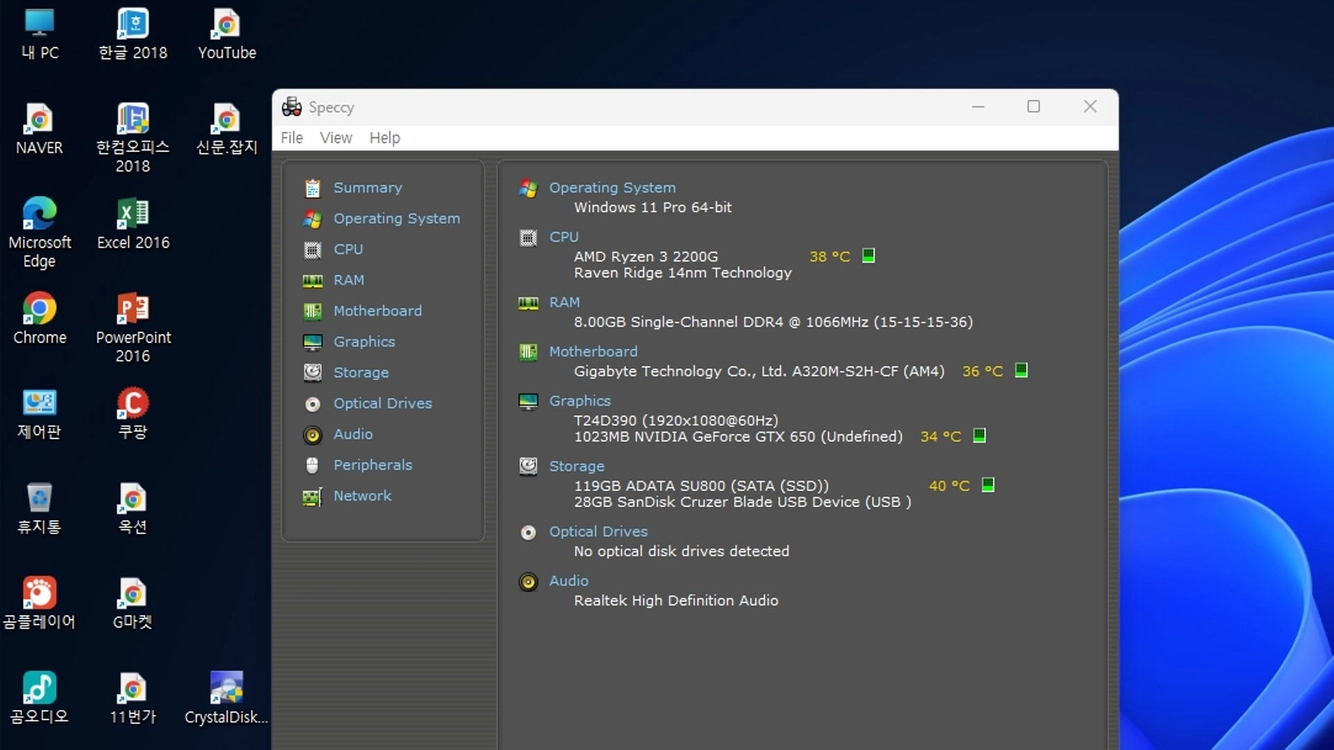This screenshot has height=750, width=1334.
Task: Click the Windows flag icon beside Operating System heading
Action: tap(528, 188)
